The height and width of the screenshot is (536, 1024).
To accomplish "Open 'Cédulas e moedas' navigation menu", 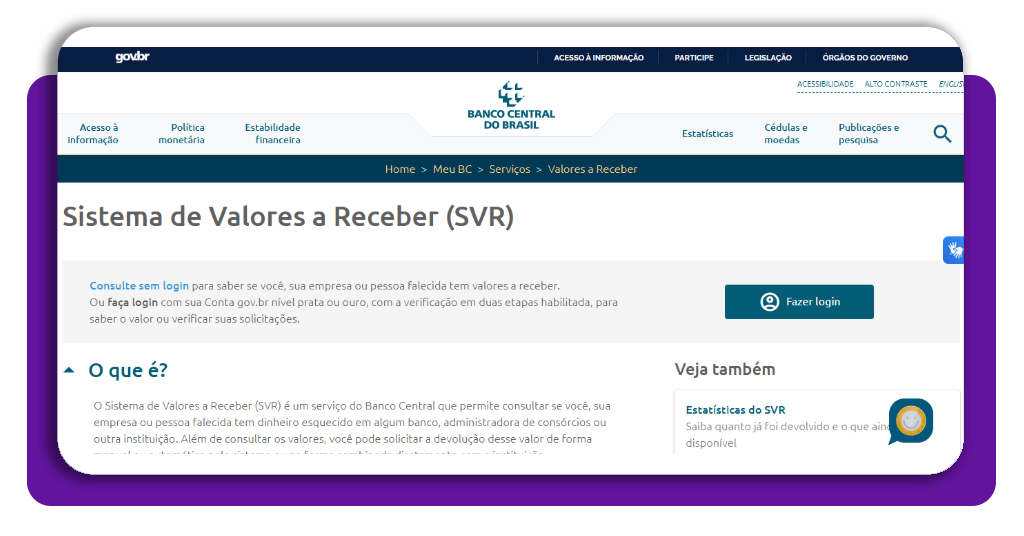I will coord(786,134).
